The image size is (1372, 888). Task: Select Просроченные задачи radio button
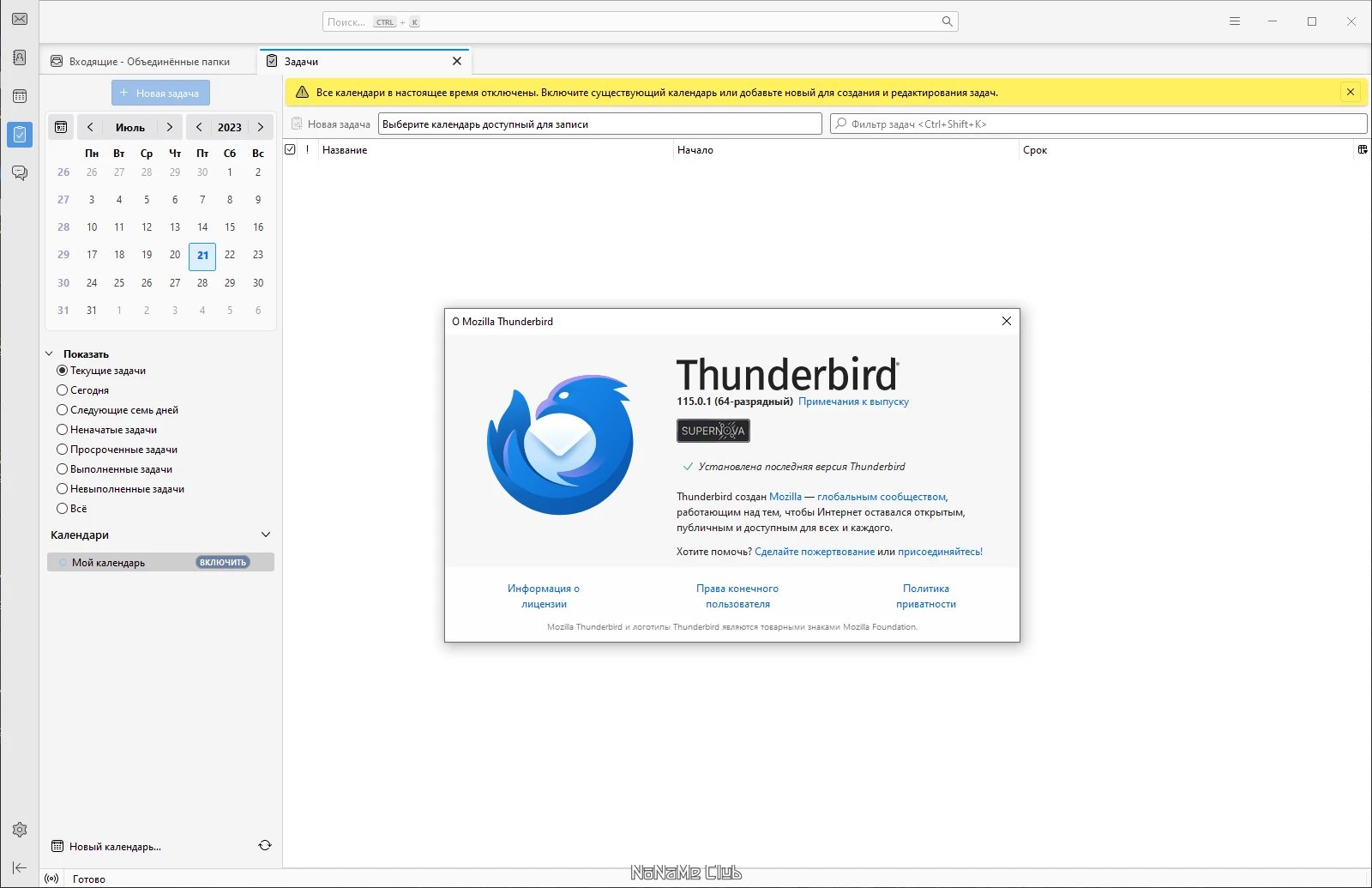click(62, 450)
